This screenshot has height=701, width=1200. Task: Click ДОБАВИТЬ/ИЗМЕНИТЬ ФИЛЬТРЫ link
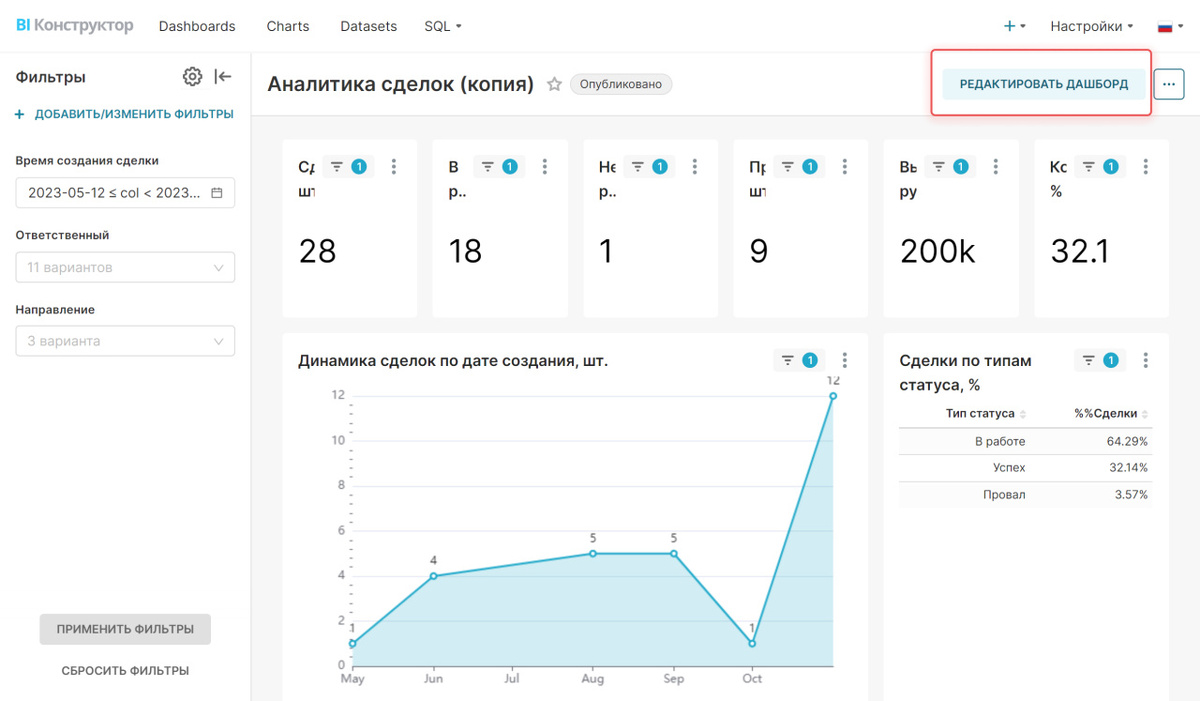(124, 114)
